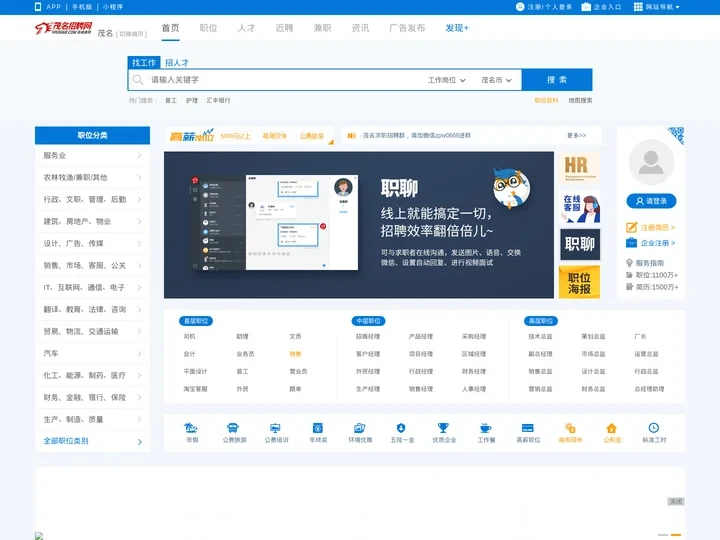Click the QR code corner icon
This screenshot has width=720, height=540.
coord(676,135)
